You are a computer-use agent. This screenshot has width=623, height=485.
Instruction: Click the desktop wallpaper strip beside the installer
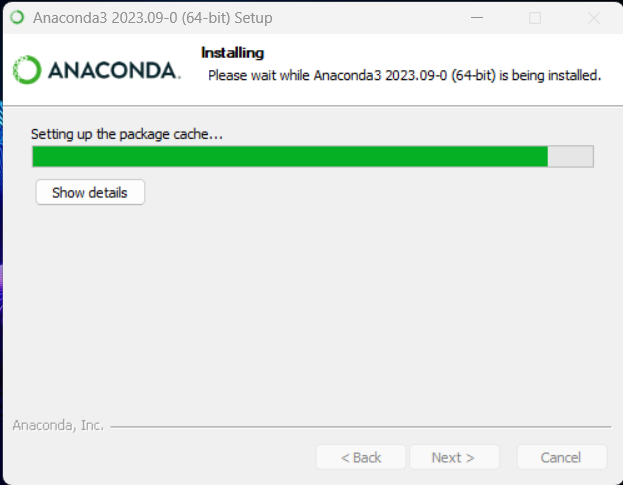[x=1, y=254]
